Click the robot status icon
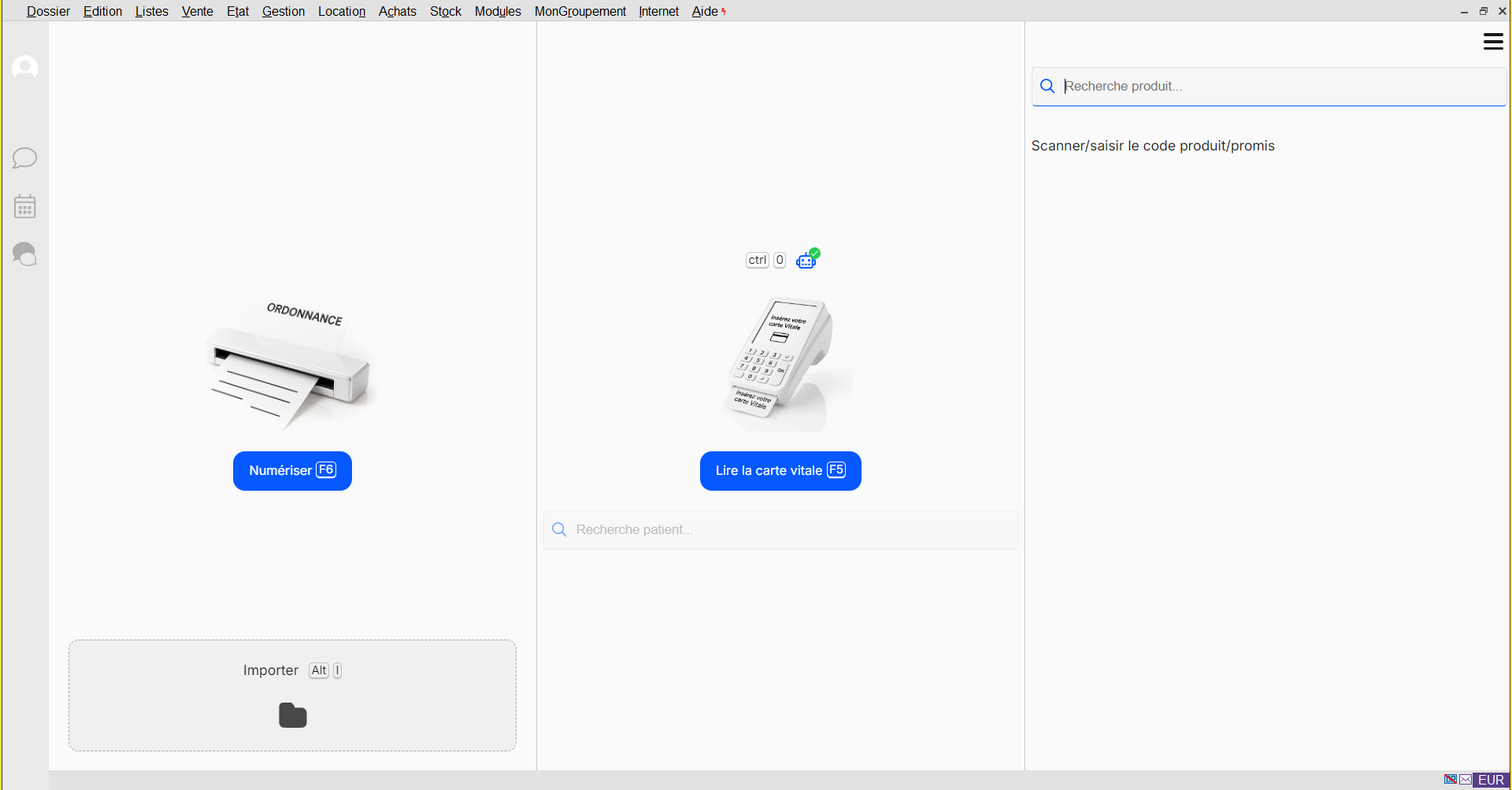Screen dimensions: 1512x790 pos(807,259)
